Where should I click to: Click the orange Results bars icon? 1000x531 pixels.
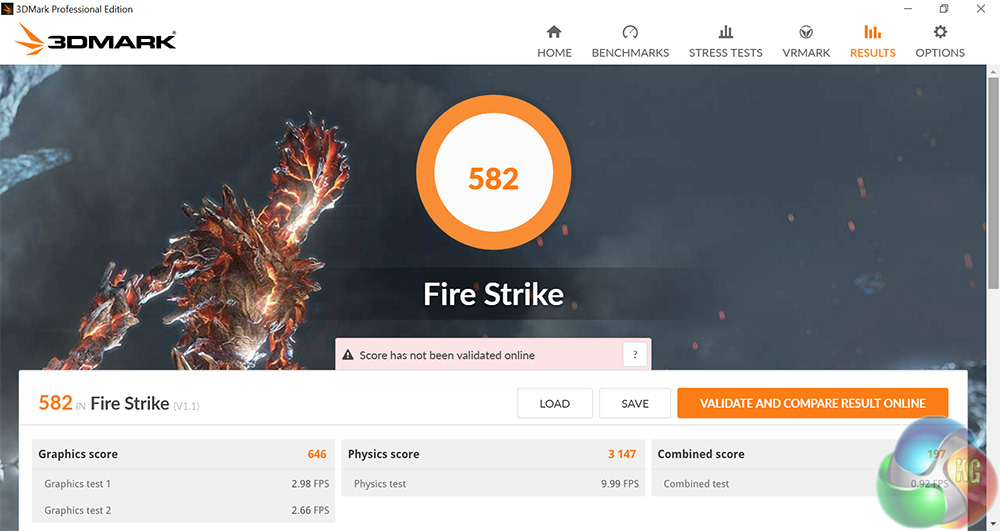(x=872, y=32)
